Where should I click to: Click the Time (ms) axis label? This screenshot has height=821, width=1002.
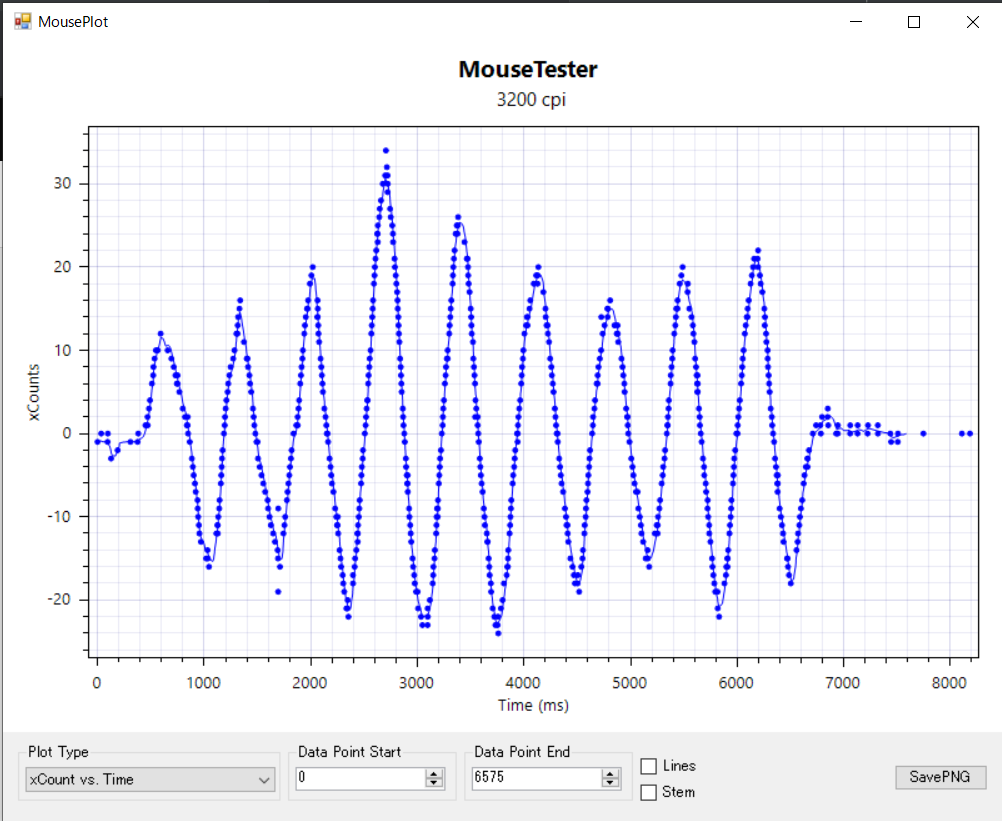point(533,705)
